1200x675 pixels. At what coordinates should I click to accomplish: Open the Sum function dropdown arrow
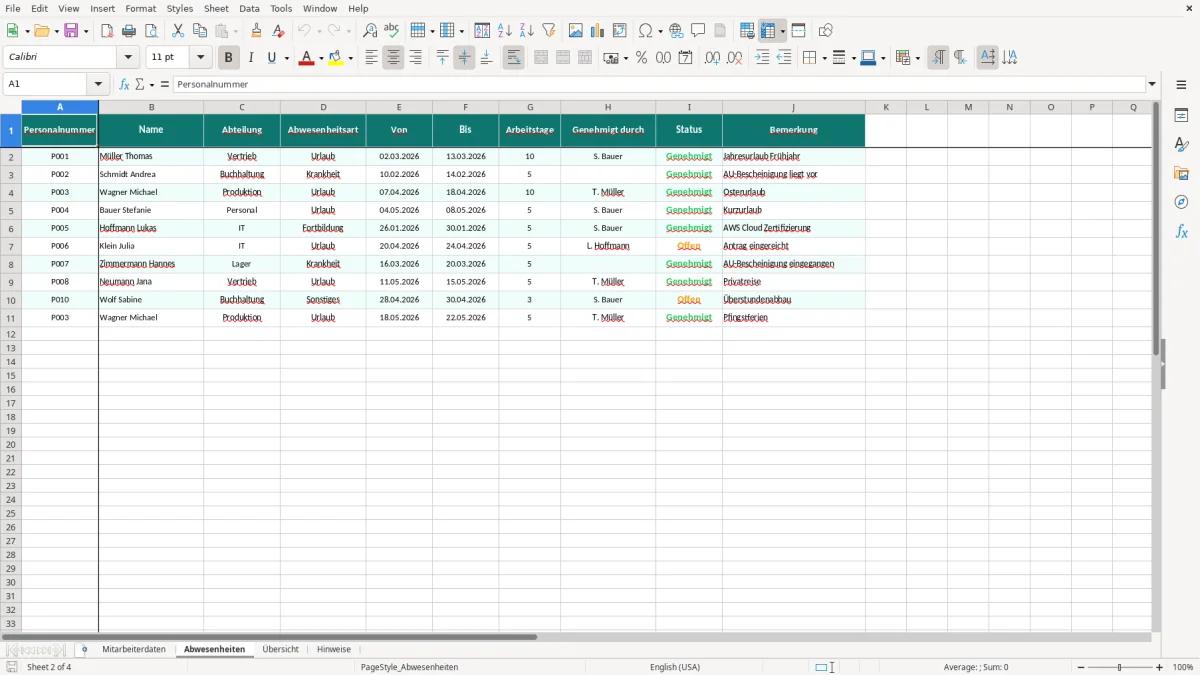click(x=152, y=85)
